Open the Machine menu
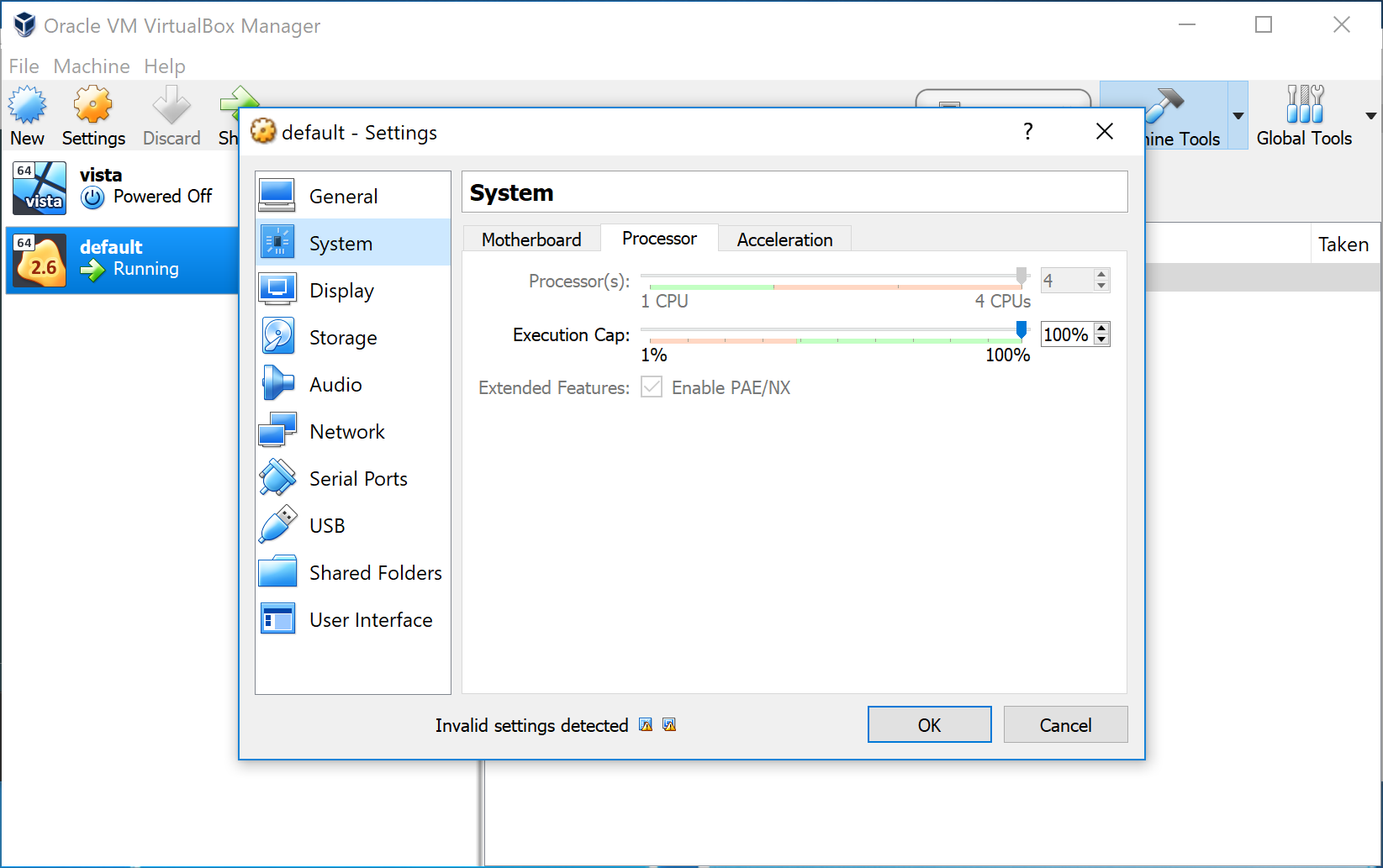Screen dimensions: 1383x868 92,66
